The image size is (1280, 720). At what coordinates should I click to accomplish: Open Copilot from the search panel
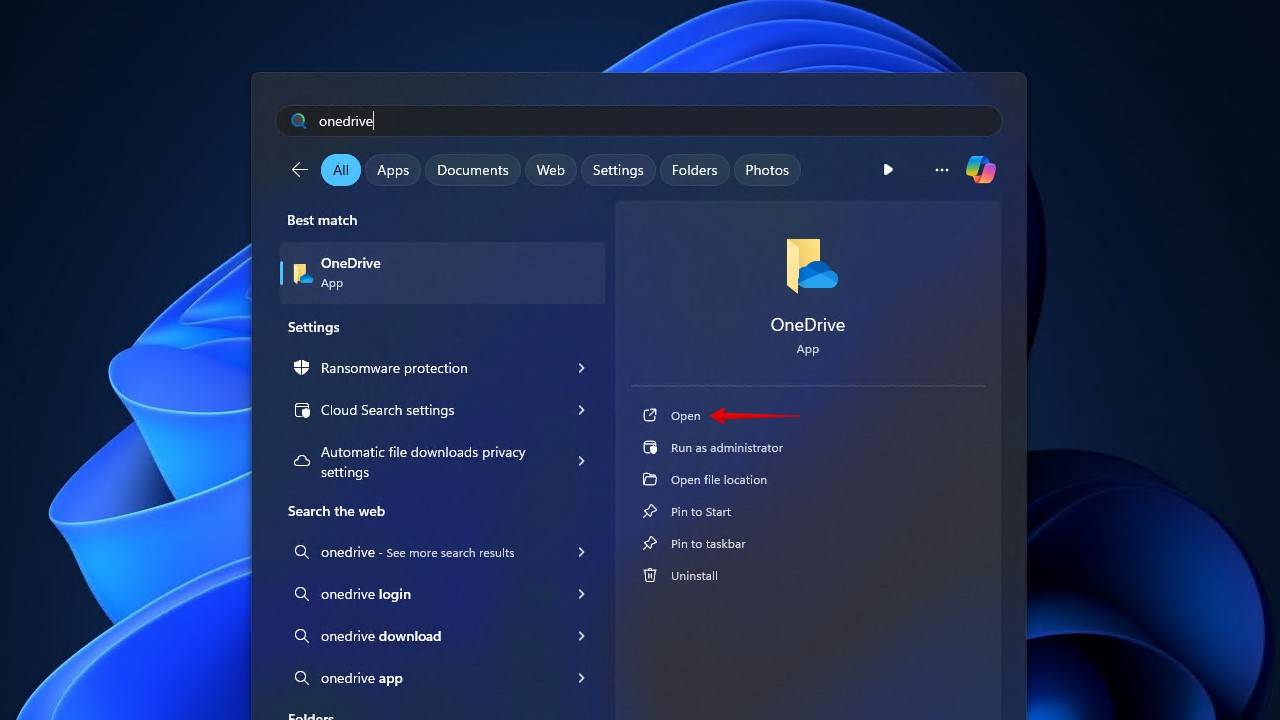(981, 169)
